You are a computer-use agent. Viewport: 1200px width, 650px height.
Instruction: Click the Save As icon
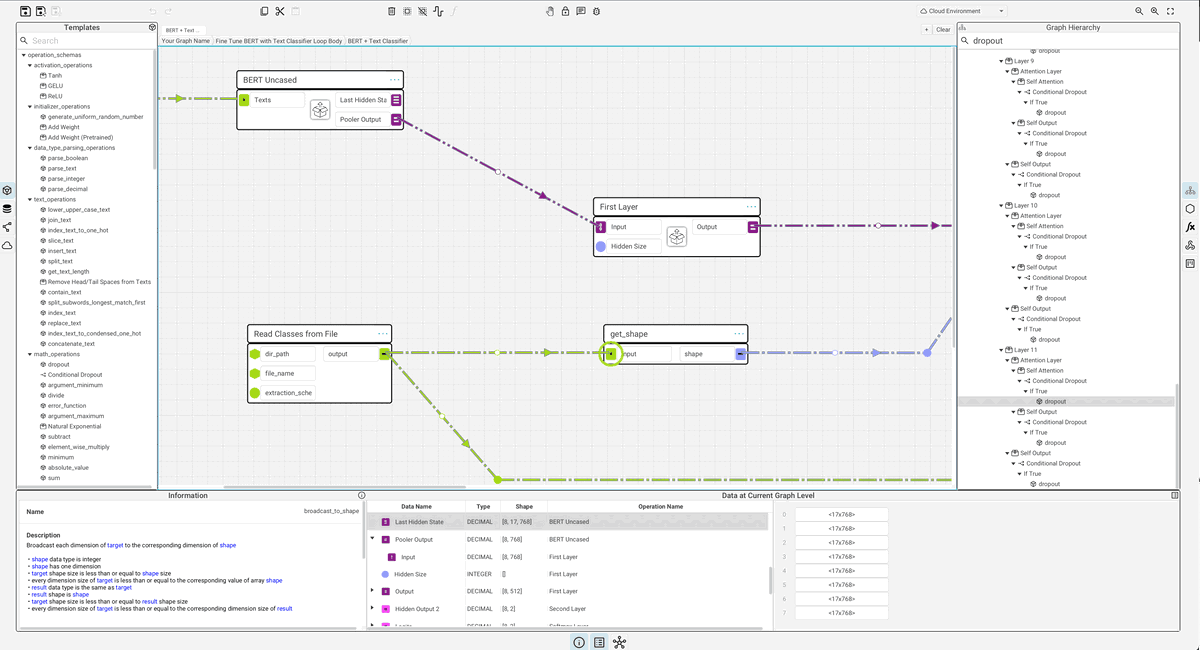tap(41, 11)
